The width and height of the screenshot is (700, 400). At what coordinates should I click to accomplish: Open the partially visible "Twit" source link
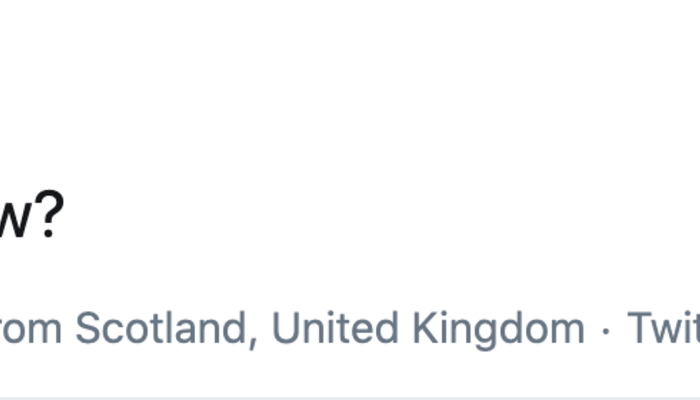pyautogui.click(x=662, y=328)
